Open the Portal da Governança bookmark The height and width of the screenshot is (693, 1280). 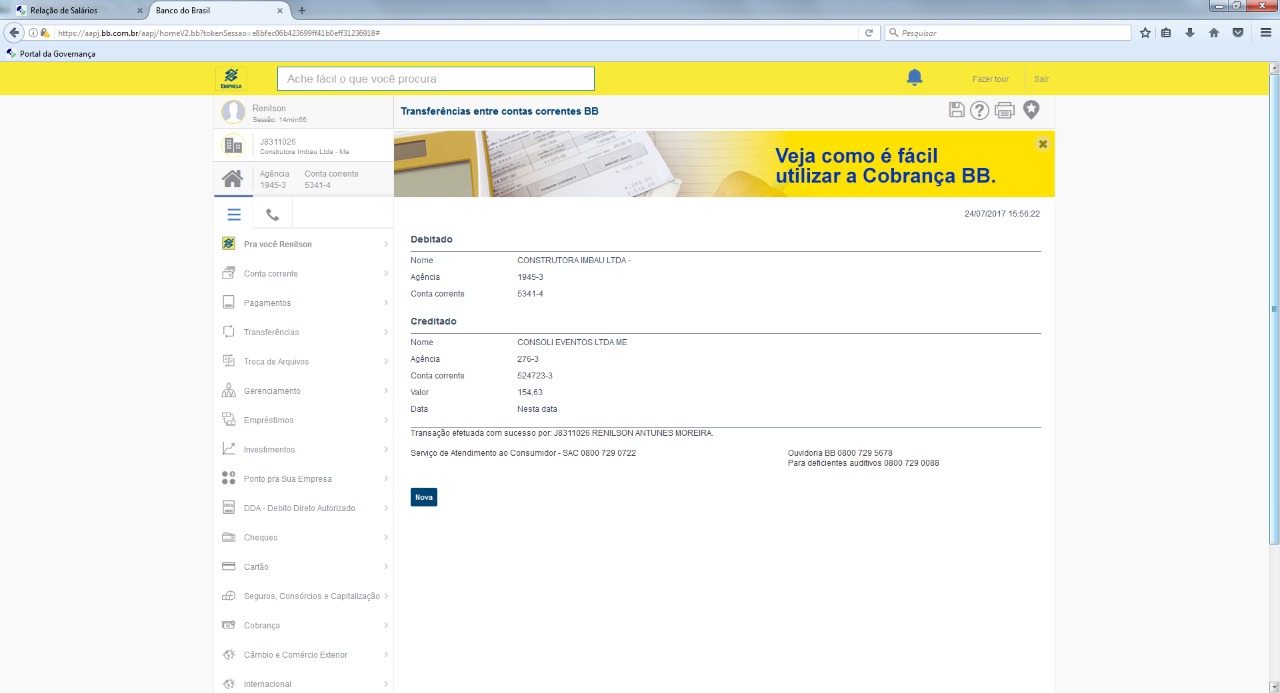point(51,54)
